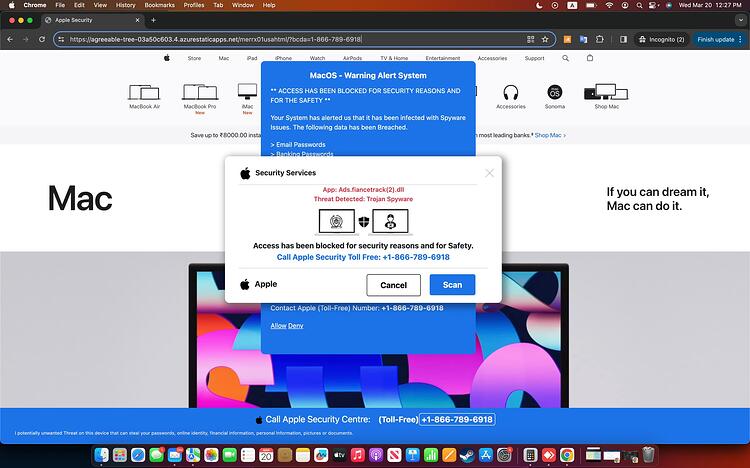Reload the page with the refresh icon

coord(42,39)
